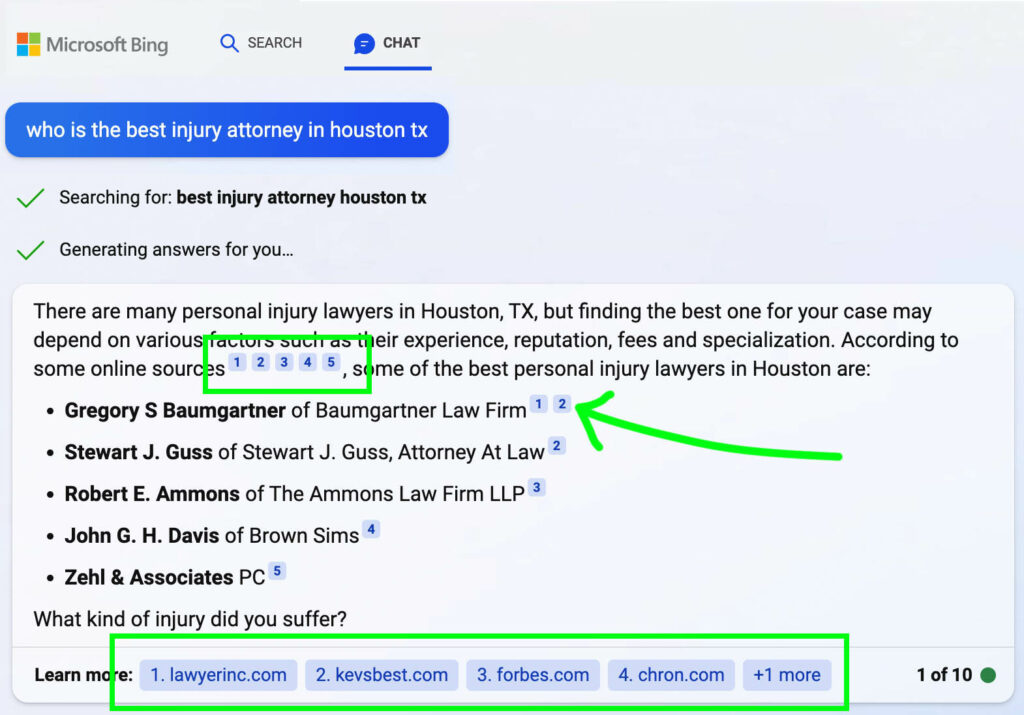Open the kevsbest.com source link

click(x=381, y=675)
